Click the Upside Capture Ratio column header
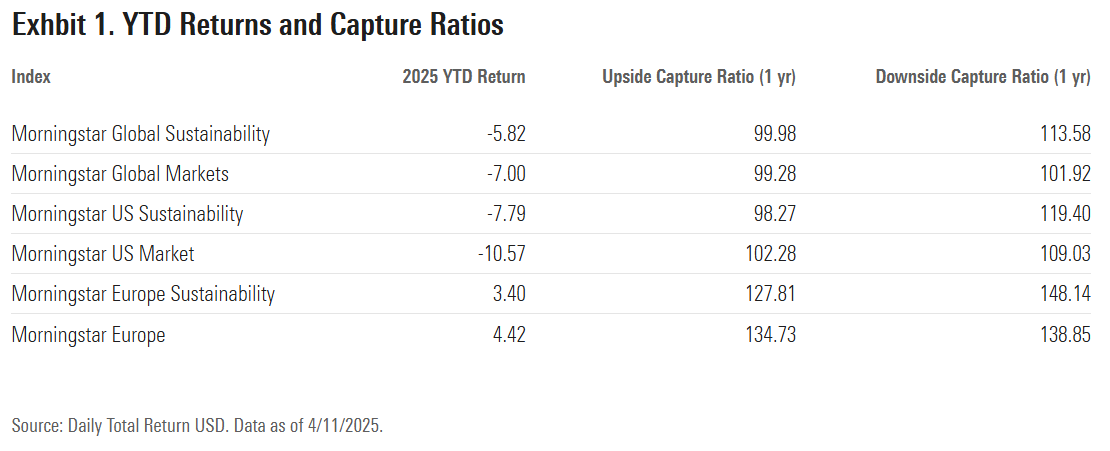This screenshot has width=1110, height=451. point(699,77)
